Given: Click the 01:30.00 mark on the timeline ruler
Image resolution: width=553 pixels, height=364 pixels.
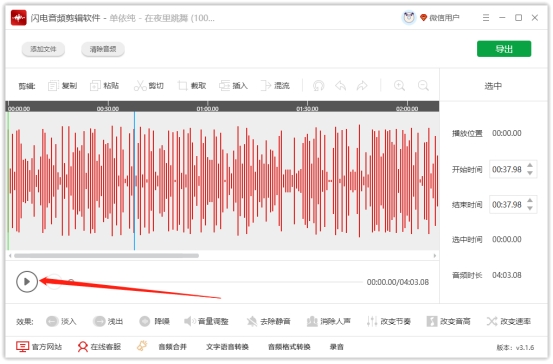Looking at the screenshot, I should coord(307,109).
